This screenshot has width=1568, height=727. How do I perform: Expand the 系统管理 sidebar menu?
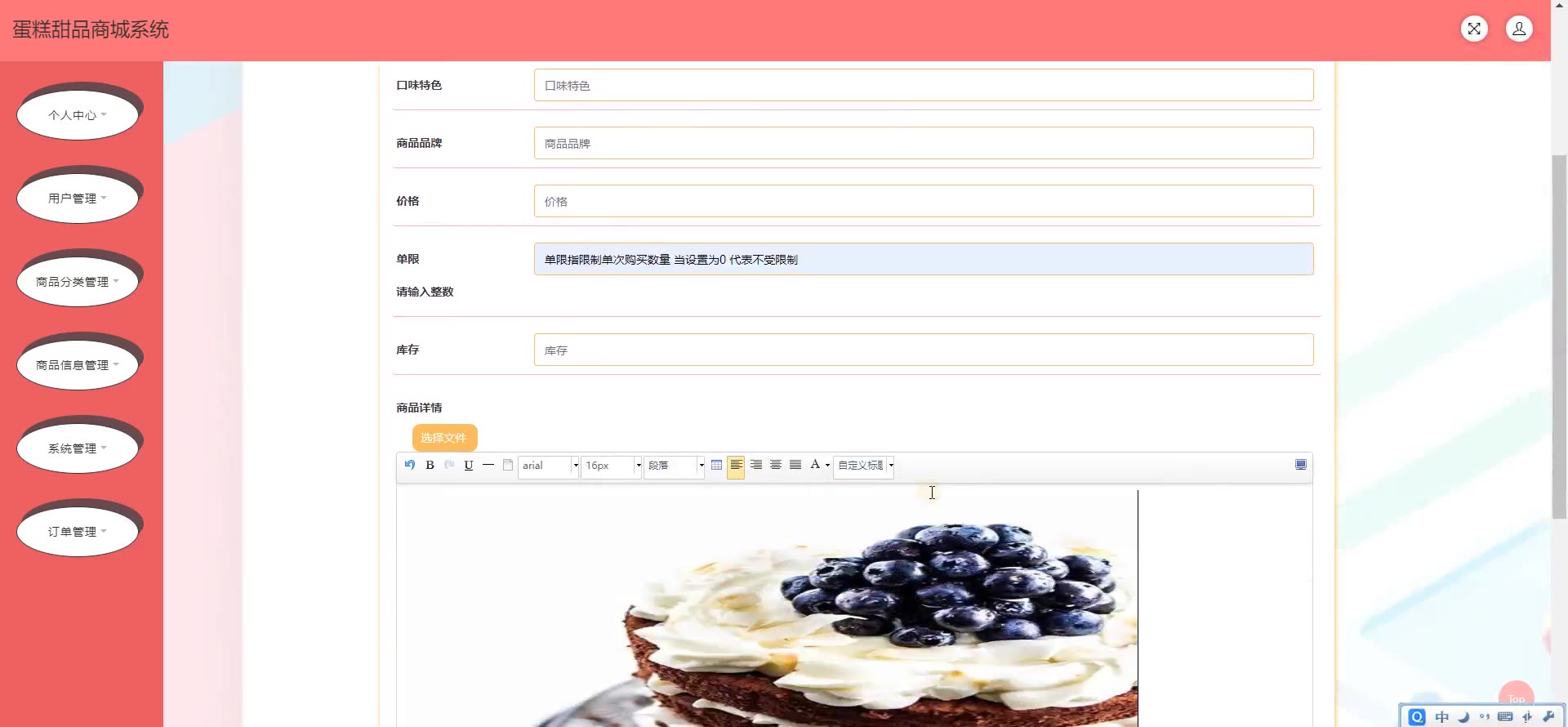click(x=78, y=448)
